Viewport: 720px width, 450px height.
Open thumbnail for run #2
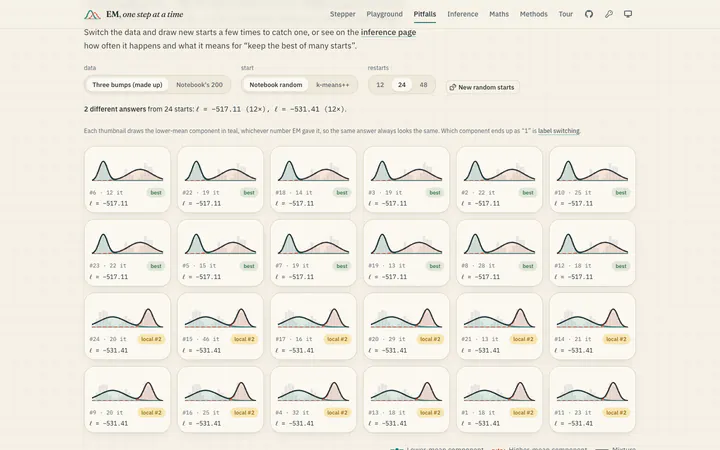499,180
